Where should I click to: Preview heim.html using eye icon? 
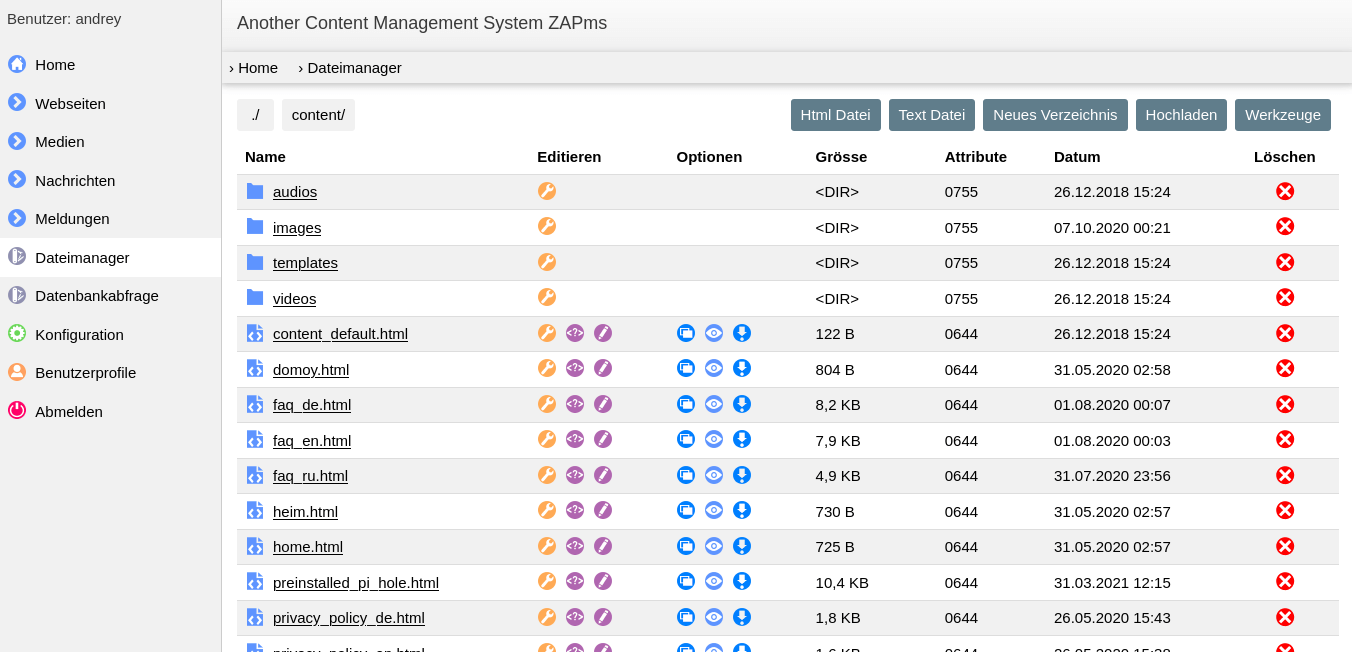tap(714, 510)
